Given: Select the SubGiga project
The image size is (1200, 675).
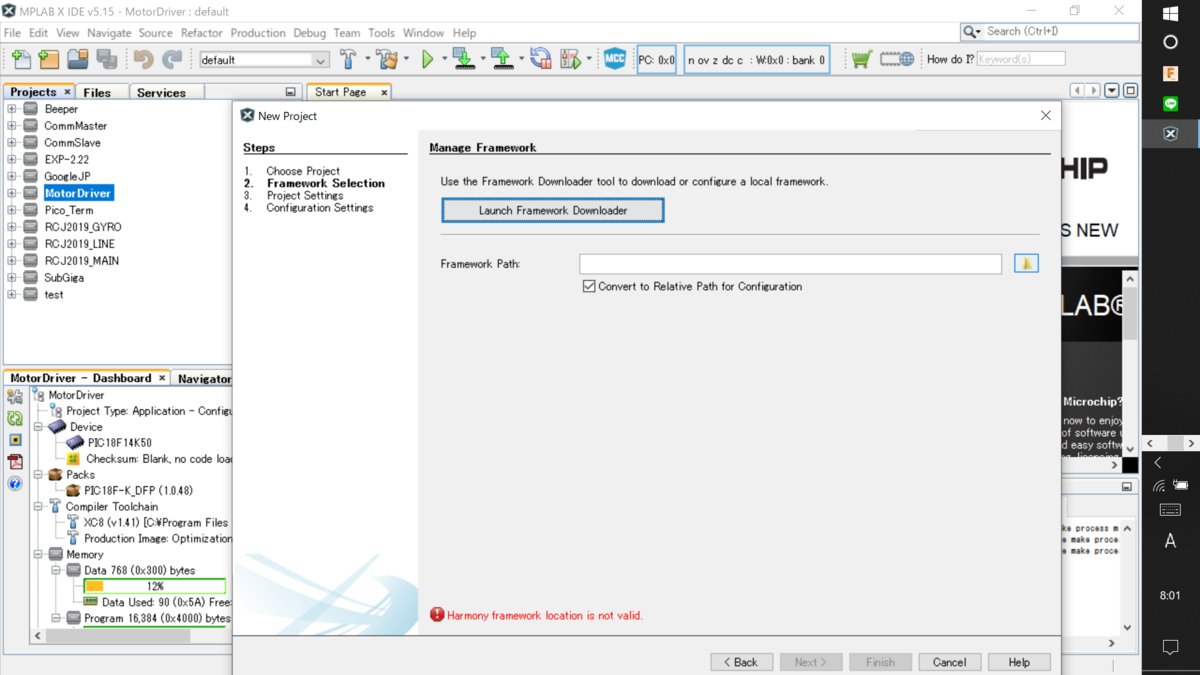Looking at the screenshot, I should (x=64, y=278).
